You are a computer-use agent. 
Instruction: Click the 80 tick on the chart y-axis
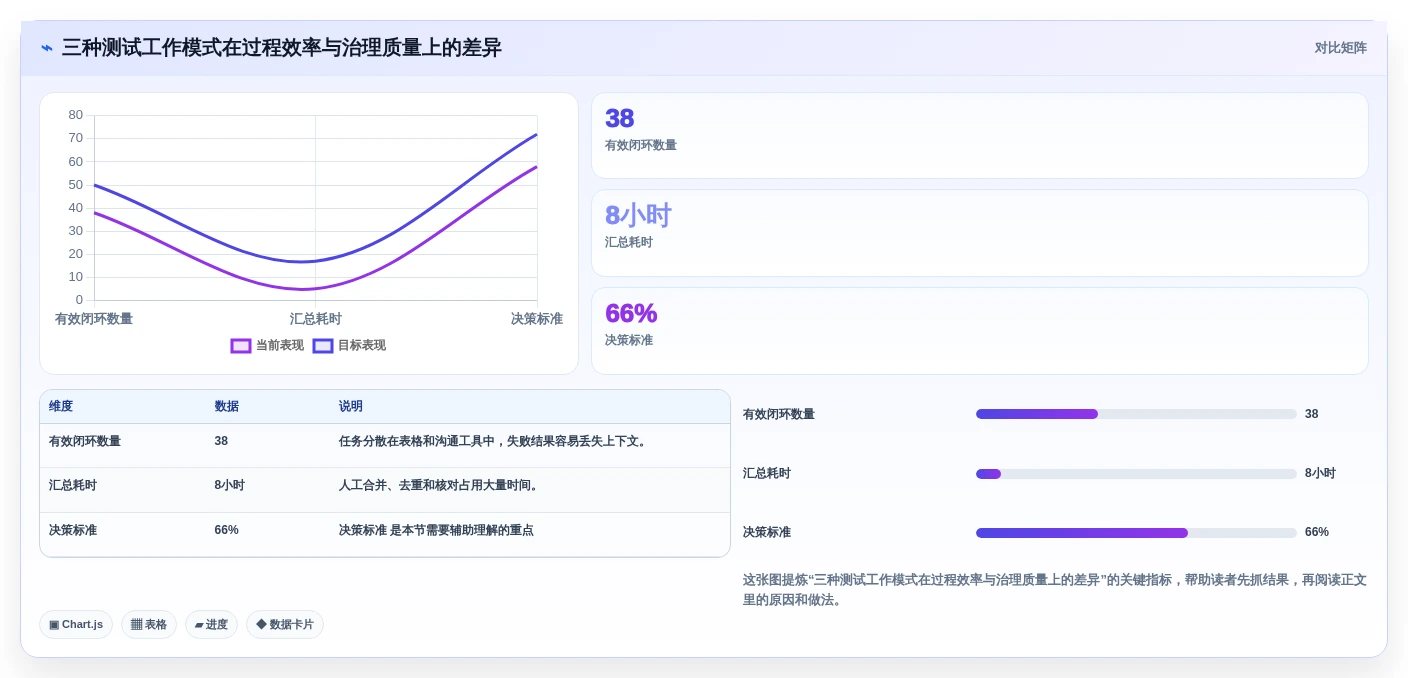[76, 115]
